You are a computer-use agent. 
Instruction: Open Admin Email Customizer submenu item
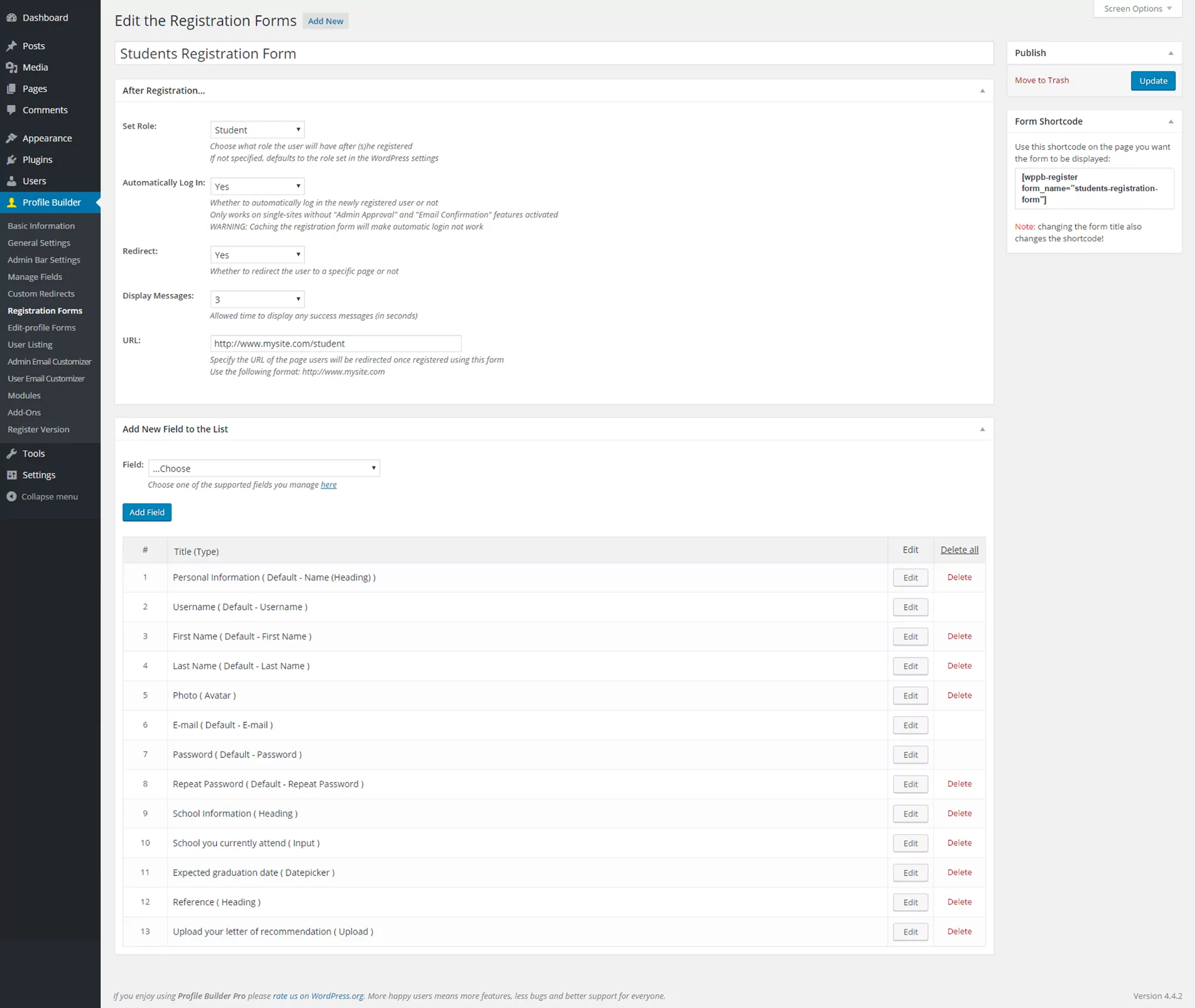50,361
